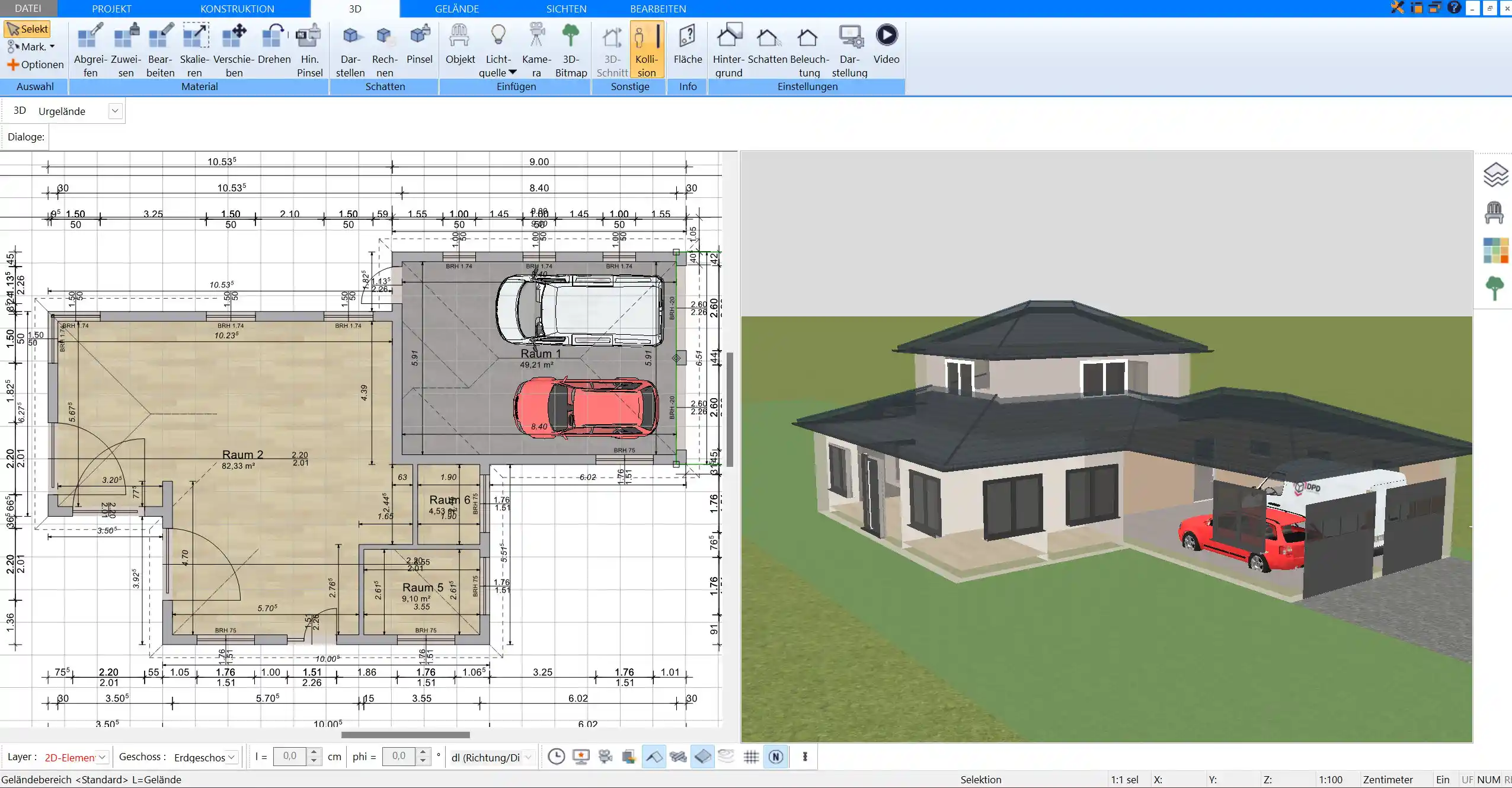Open Schatten settings
This screenshot has width=1512, height=788.
(767, 44)
